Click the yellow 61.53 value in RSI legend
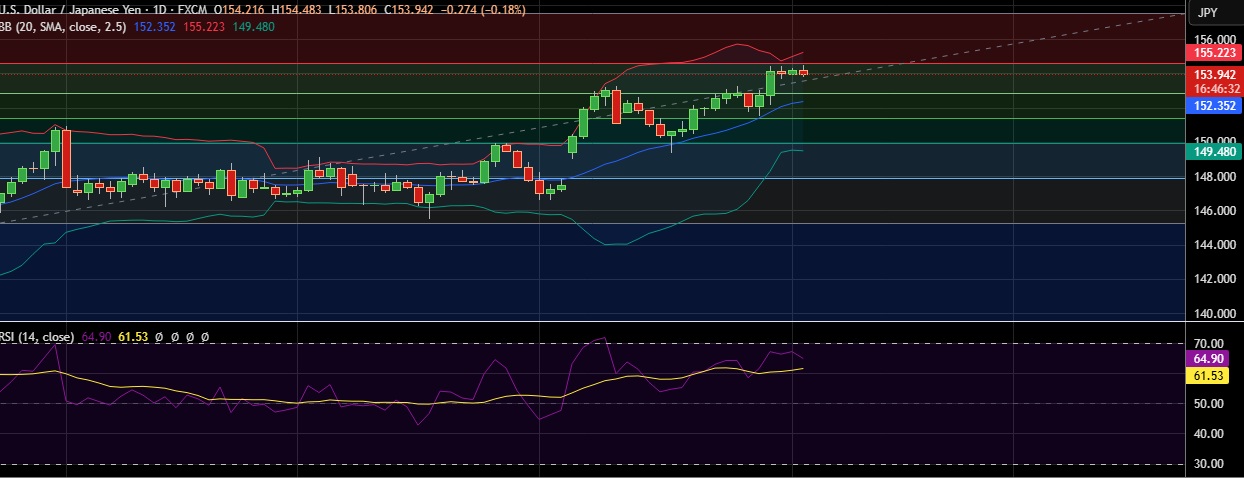The height and width of the screenshot is (478, 1244). [x=133, y=337]
